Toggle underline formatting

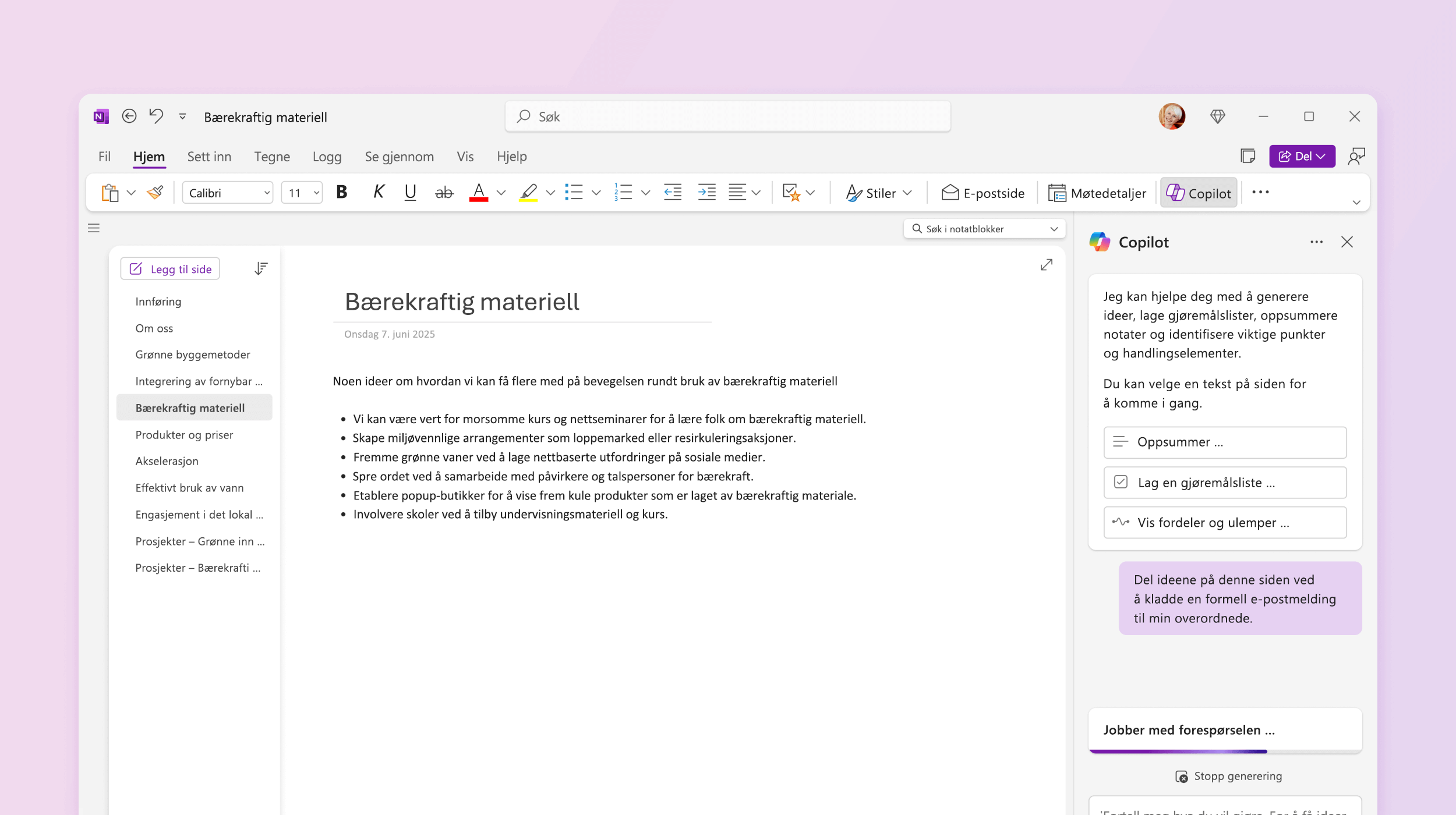point(411,192)
